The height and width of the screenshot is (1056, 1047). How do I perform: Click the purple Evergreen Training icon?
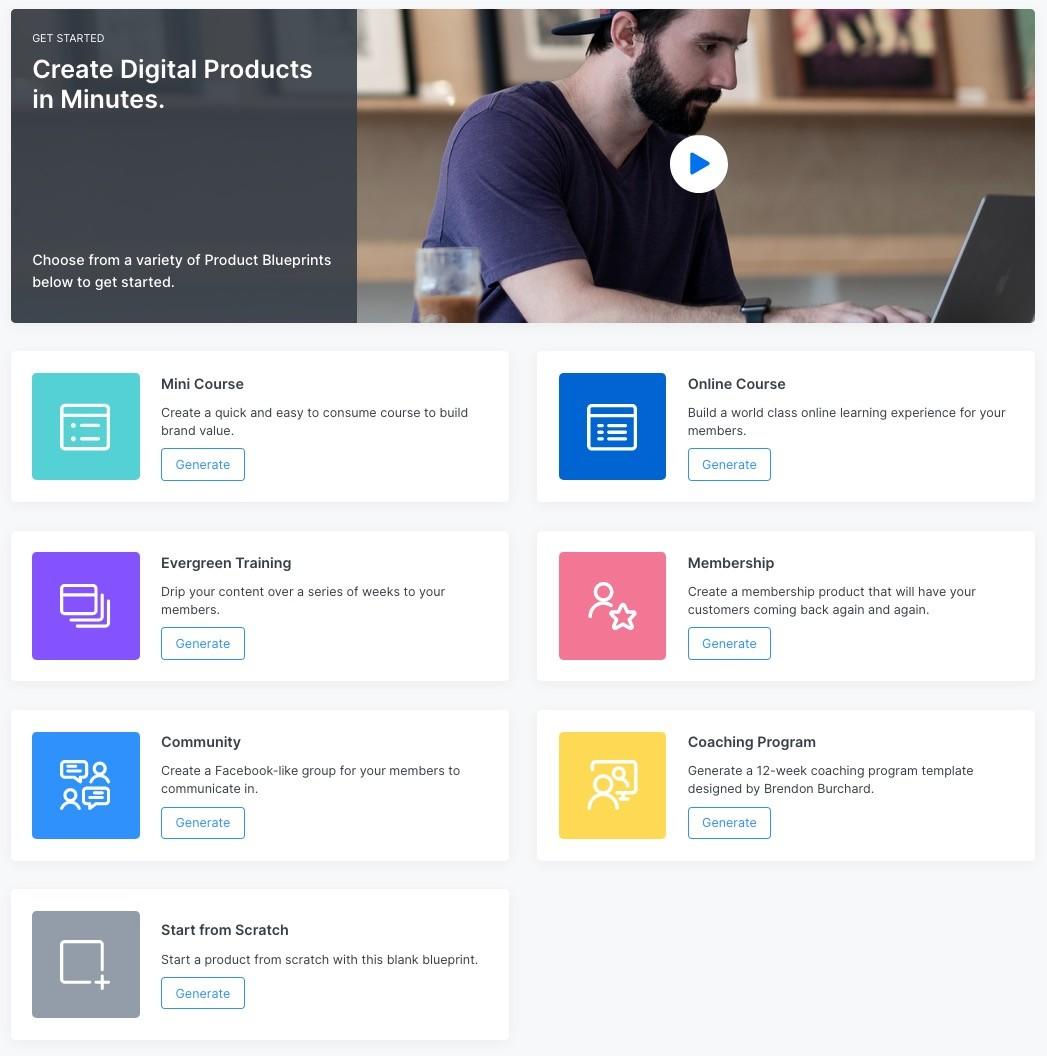pos(86,605)
